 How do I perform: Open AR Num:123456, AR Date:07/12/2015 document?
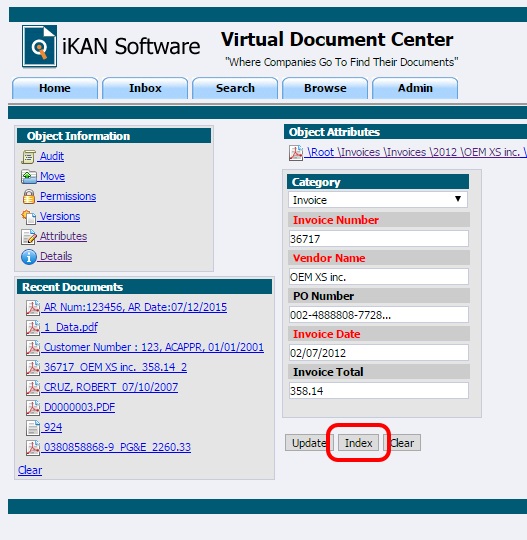click(135, 307)
